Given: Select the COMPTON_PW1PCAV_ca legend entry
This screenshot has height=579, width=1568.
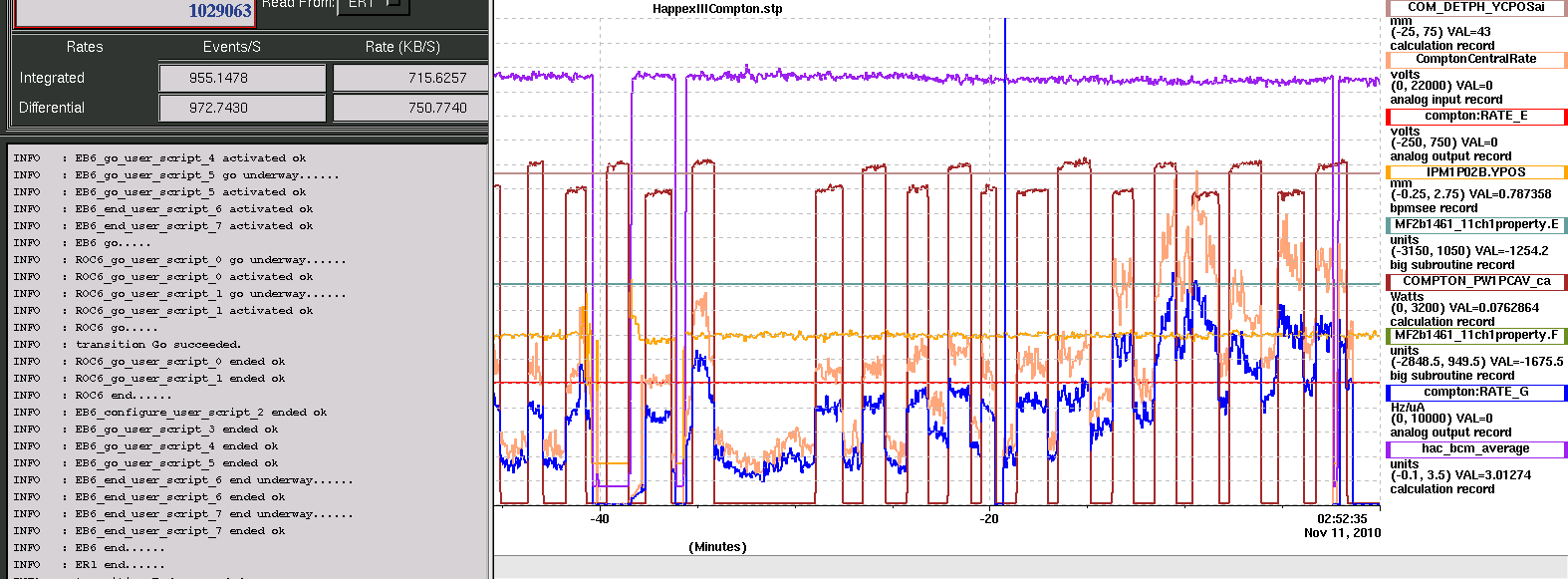Looking at the screenshot, I should pyautogui.click(x=1476, y=281).
